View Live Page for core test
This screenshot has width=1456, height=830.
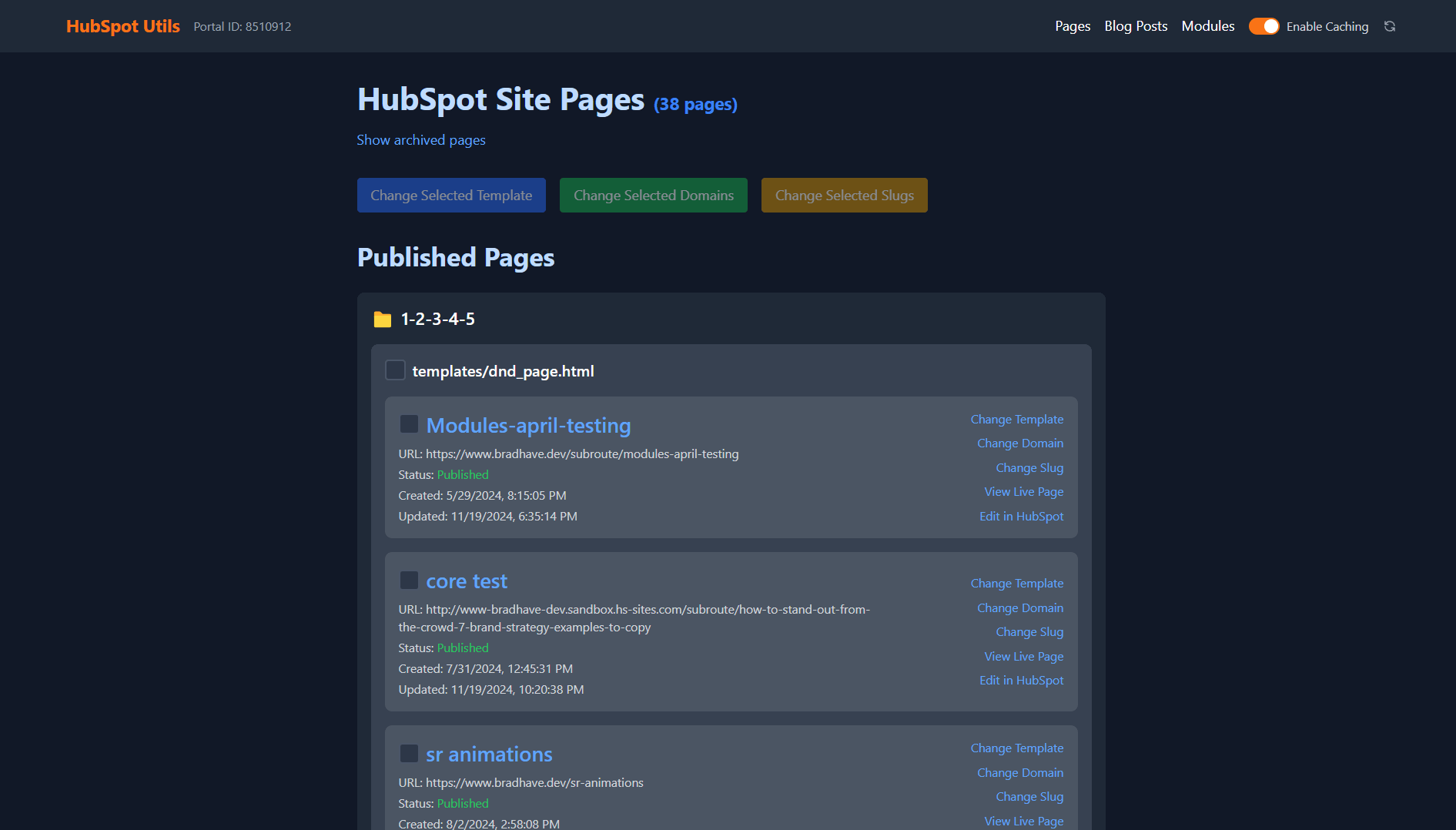click(1023, 656)
